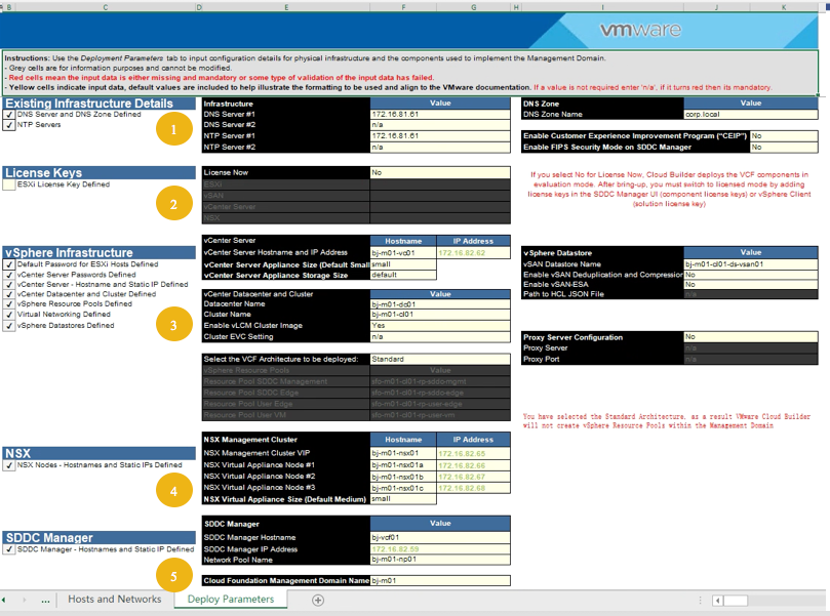Click the yellow step 2 circle
The image size is (830, 616).
click(x=174, y=204)
